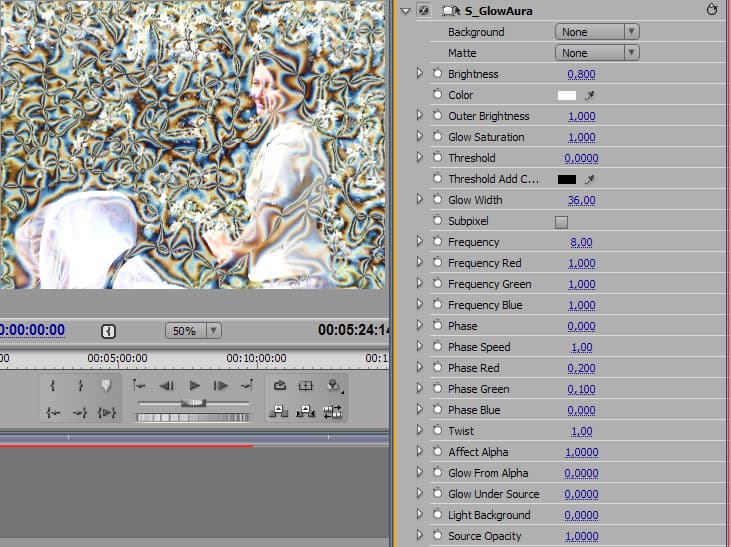Enable the Subpixel checkbox
The image size is (731, 547).
coord(561,222)
